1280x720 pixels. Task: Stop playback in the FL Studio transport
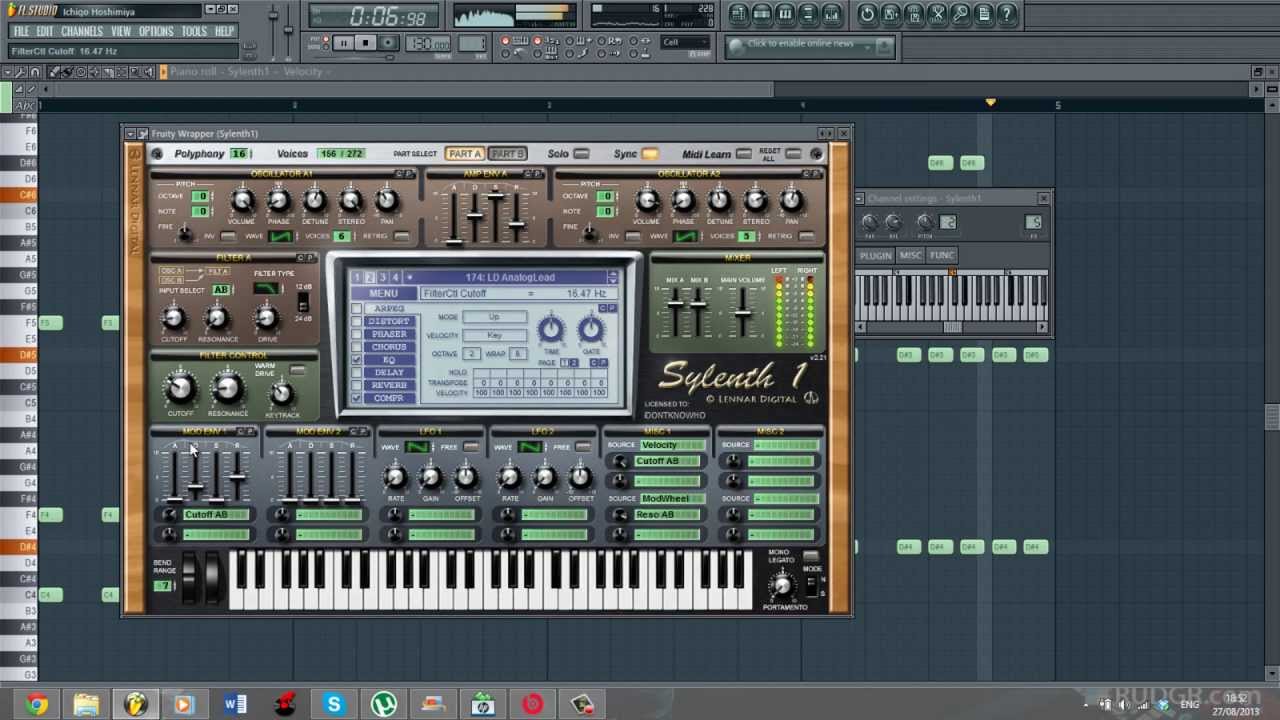click(366, 43)
